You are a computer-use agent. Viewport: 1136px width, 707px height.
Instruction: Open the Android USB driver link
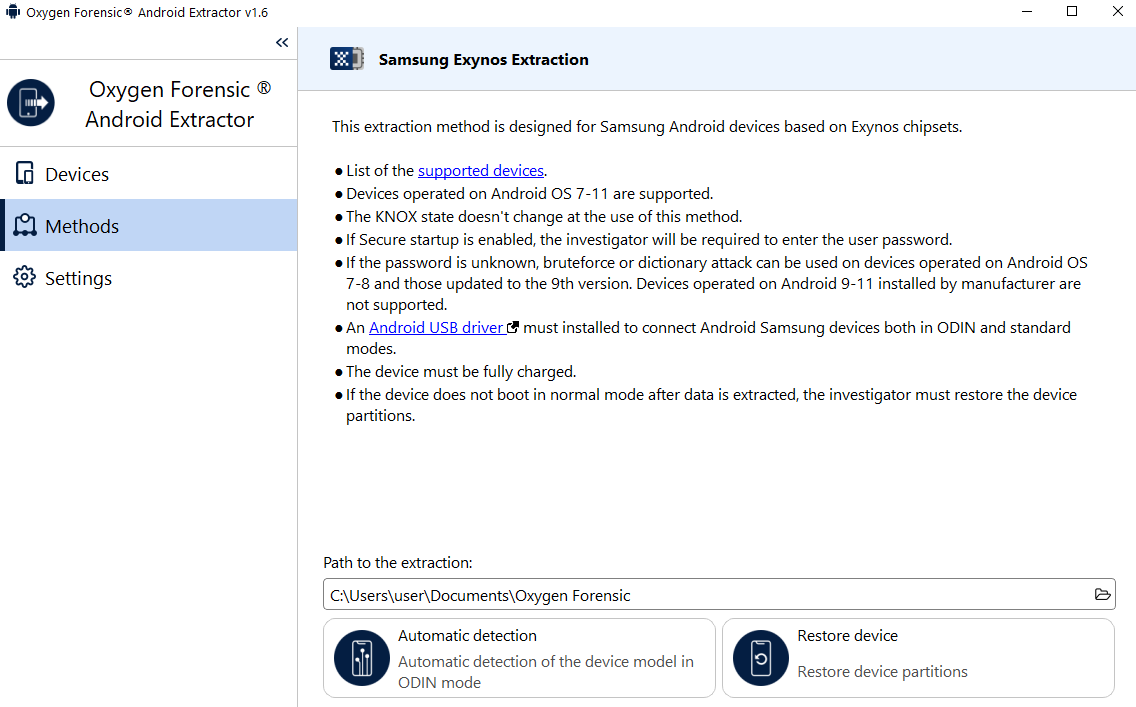point(436,327)
